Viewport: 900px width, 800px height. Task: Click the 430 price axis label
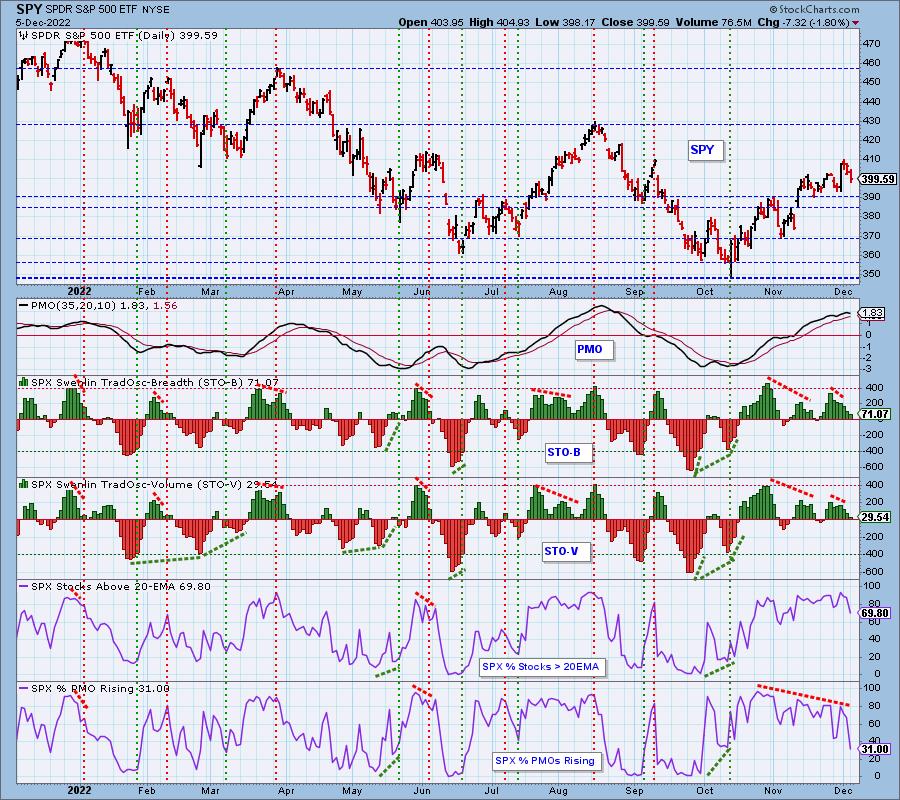[x=871, y=121]
